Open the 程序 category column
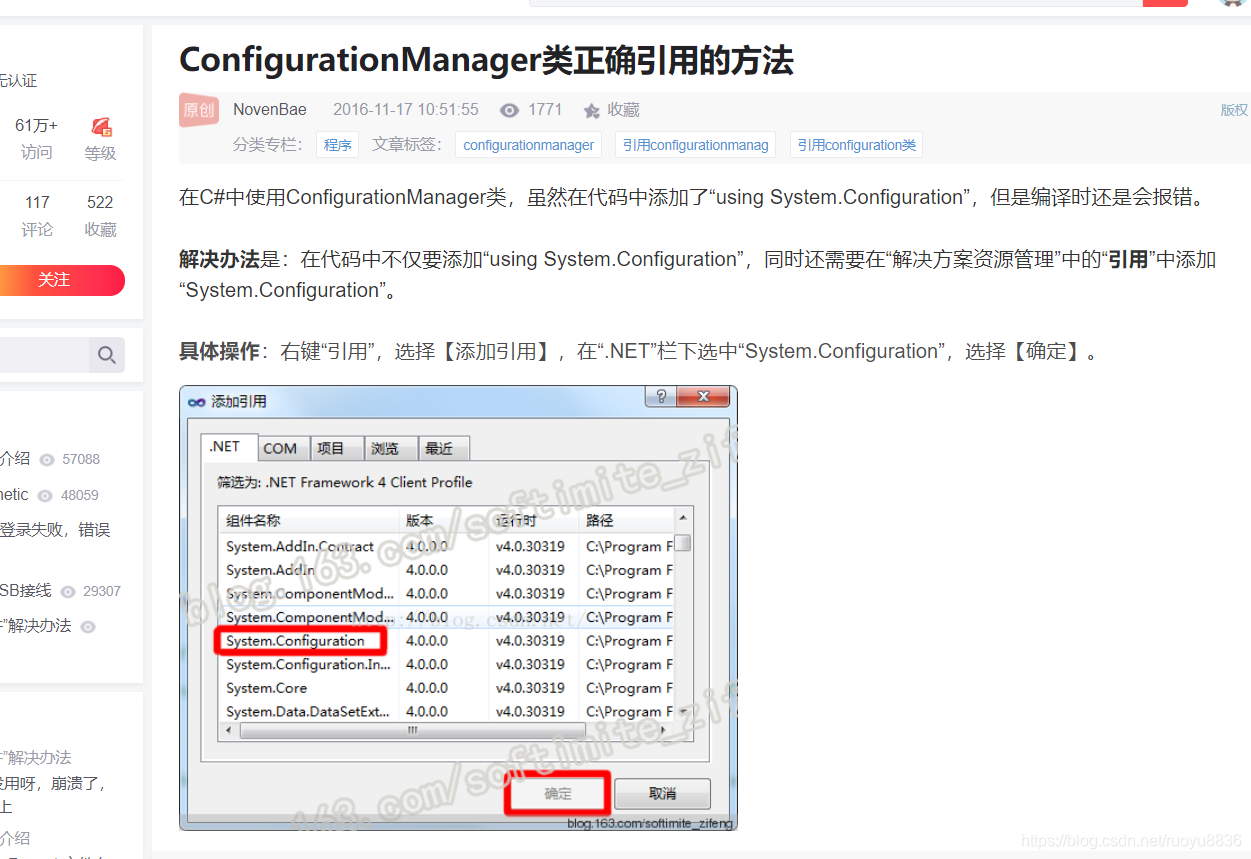Screen dimensions: 1251x859 [337, 144]
